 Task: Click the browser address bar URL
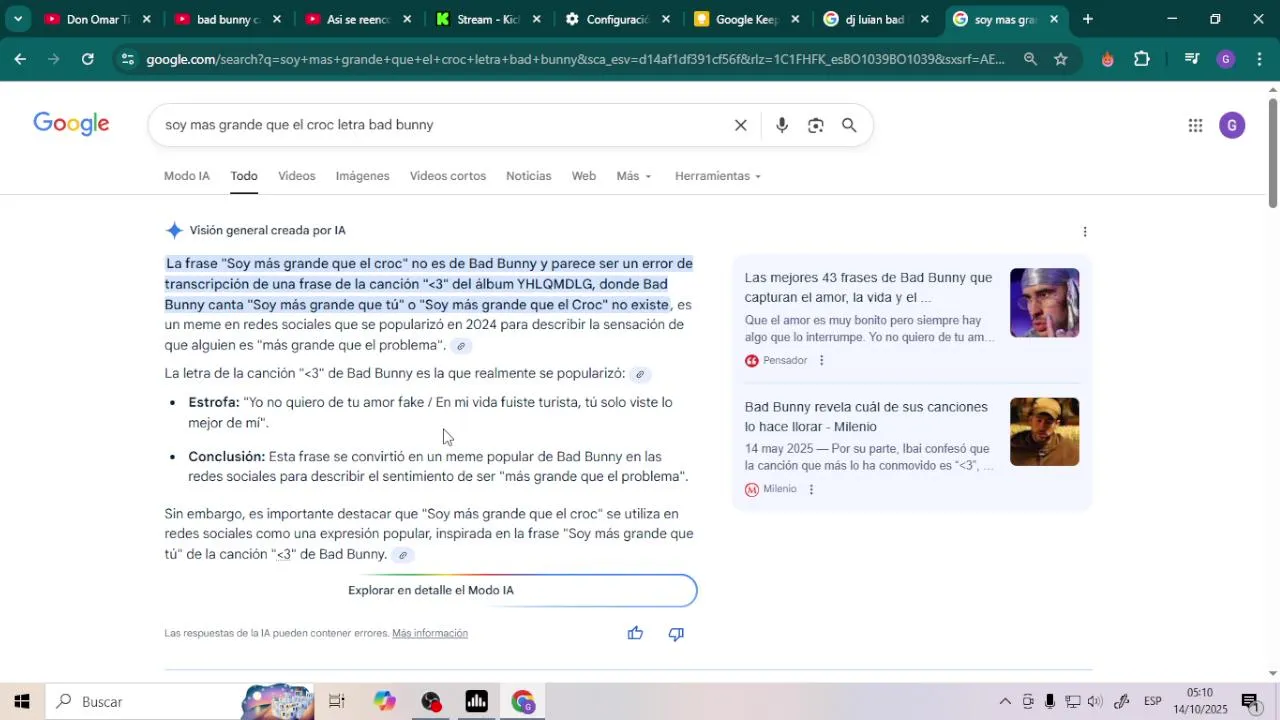coord(575,59)
